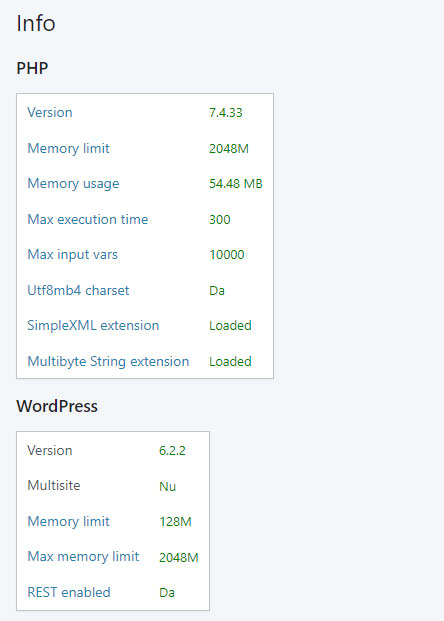Click the Info page title
444x621 pixels.
(x=36, y=23)
